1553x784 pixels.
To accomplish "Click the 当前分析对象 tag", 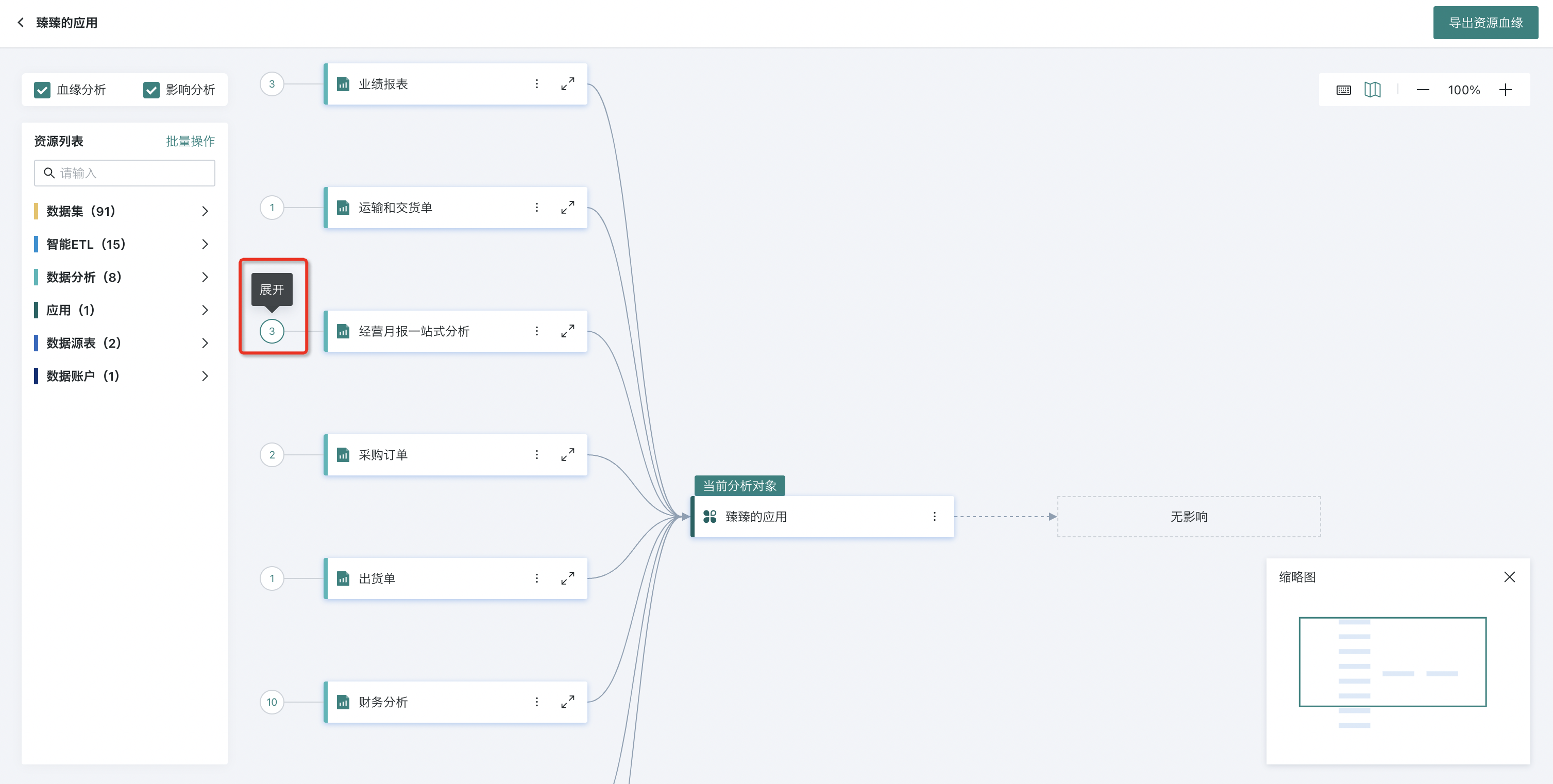I will [740, 486].
